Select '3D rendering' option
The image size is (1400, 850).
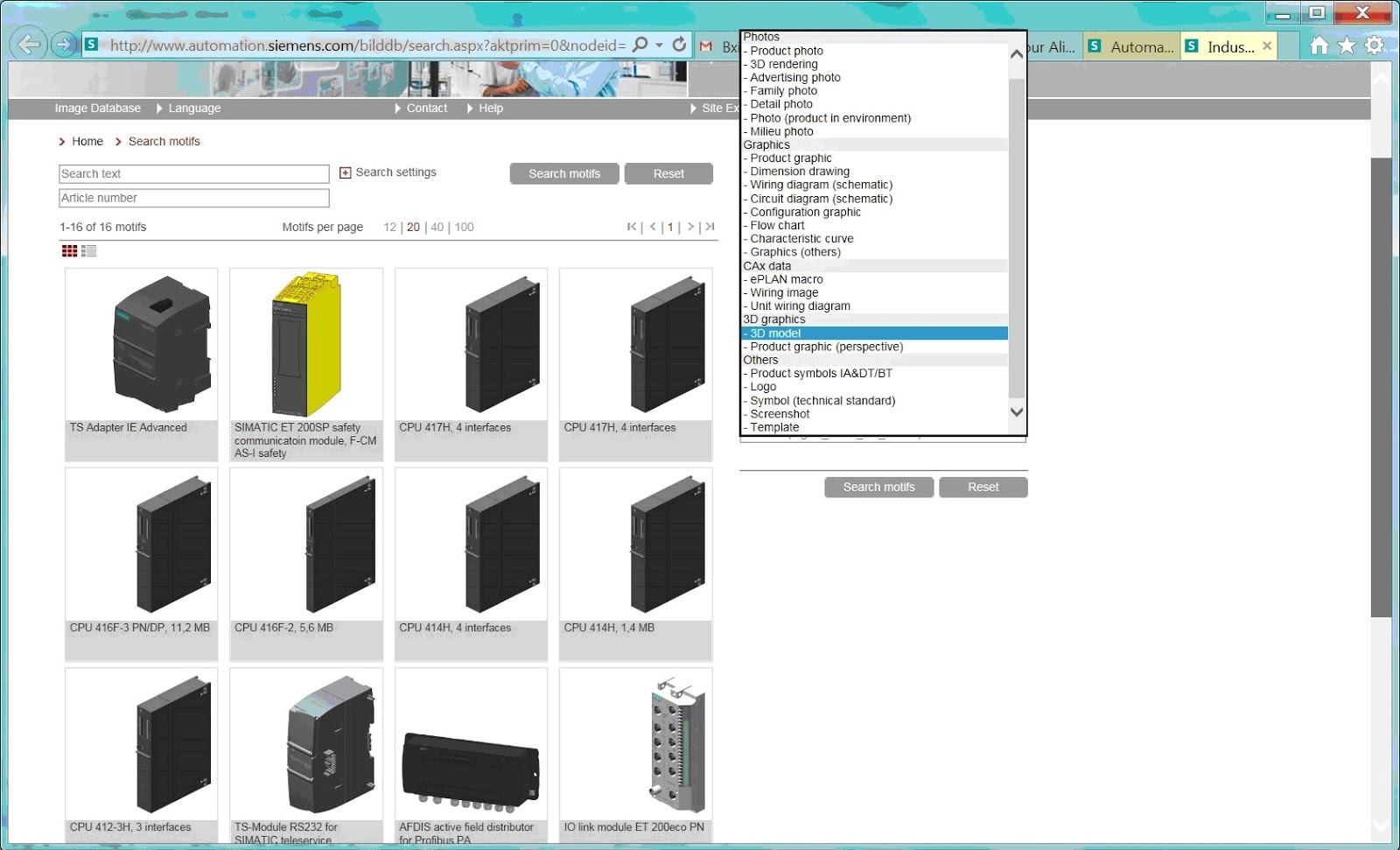(x=875, y=64)
